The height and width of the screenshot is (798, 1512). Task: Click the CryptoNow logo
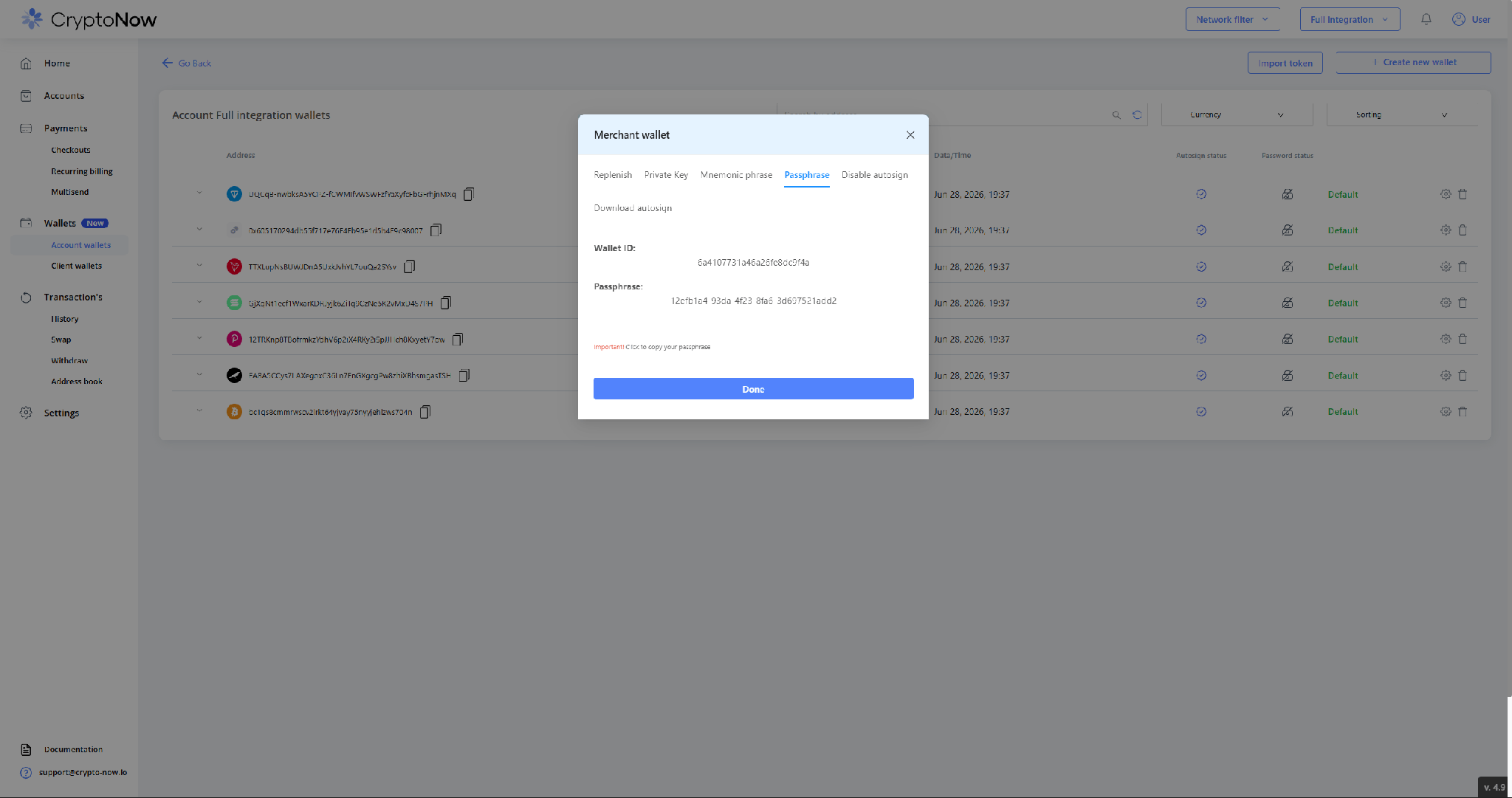point(89,19)
